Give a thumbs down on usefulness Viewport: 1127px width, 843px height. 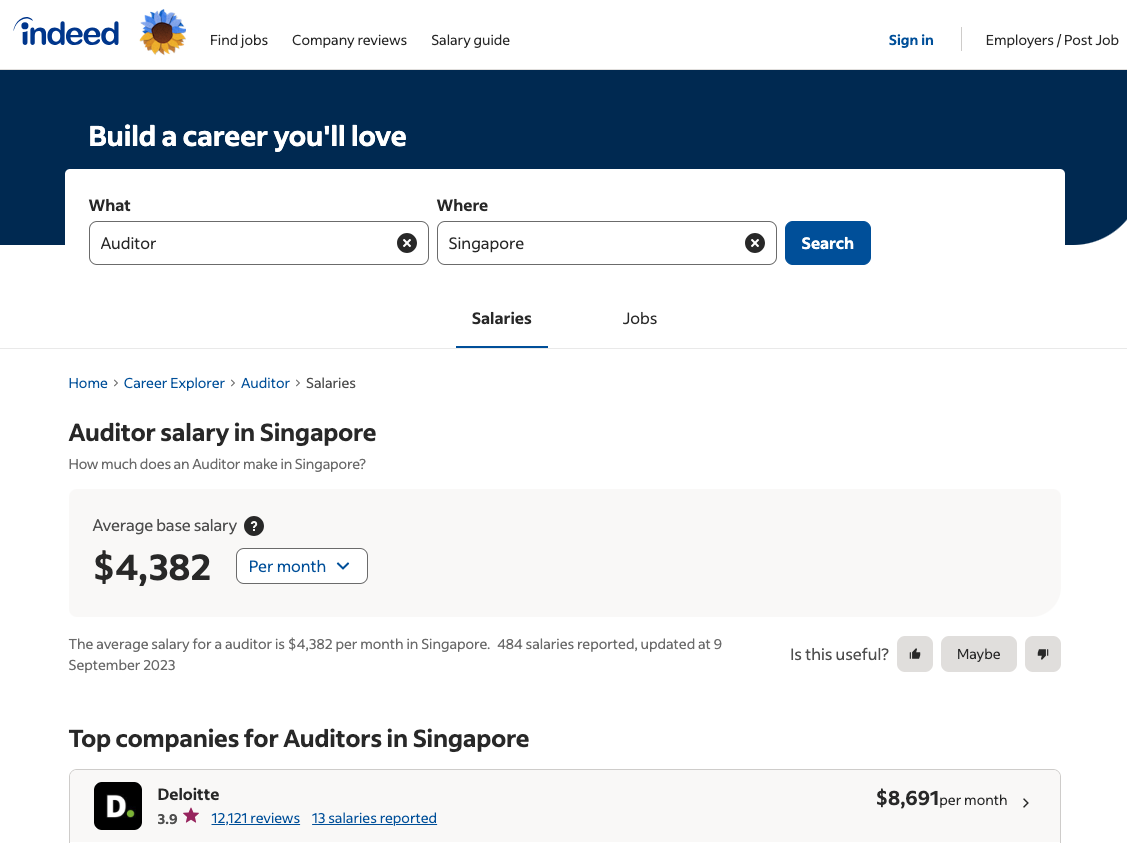1043,654
